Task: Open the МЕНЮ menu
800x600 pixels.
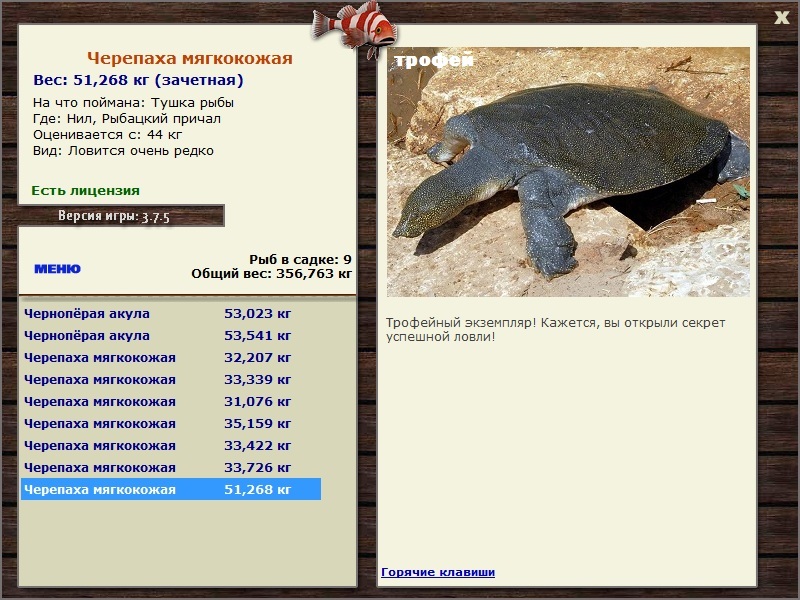Action: point(58,269)
